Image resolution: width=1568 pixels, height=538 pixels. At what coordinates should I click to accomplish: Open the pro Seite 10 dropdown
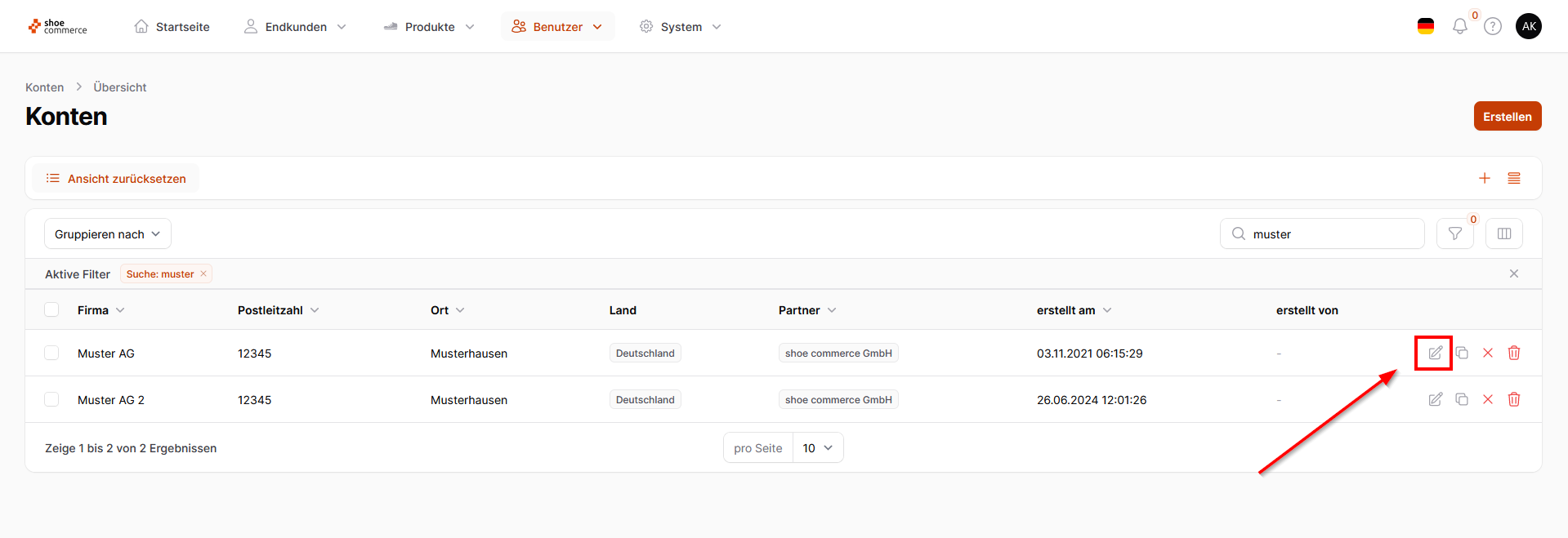817,447
